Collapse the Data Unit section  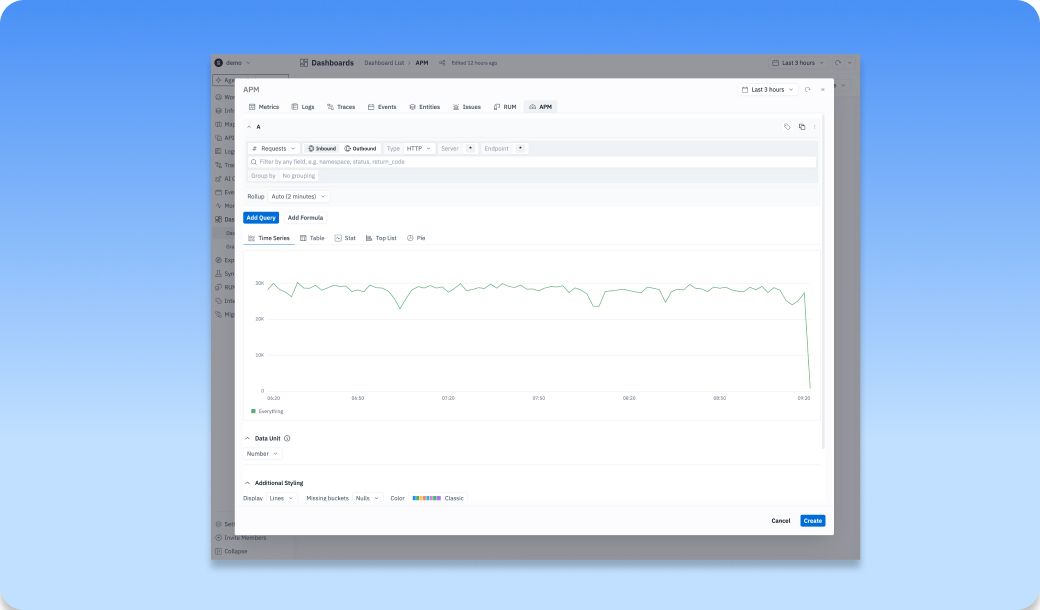click(247, 438)
